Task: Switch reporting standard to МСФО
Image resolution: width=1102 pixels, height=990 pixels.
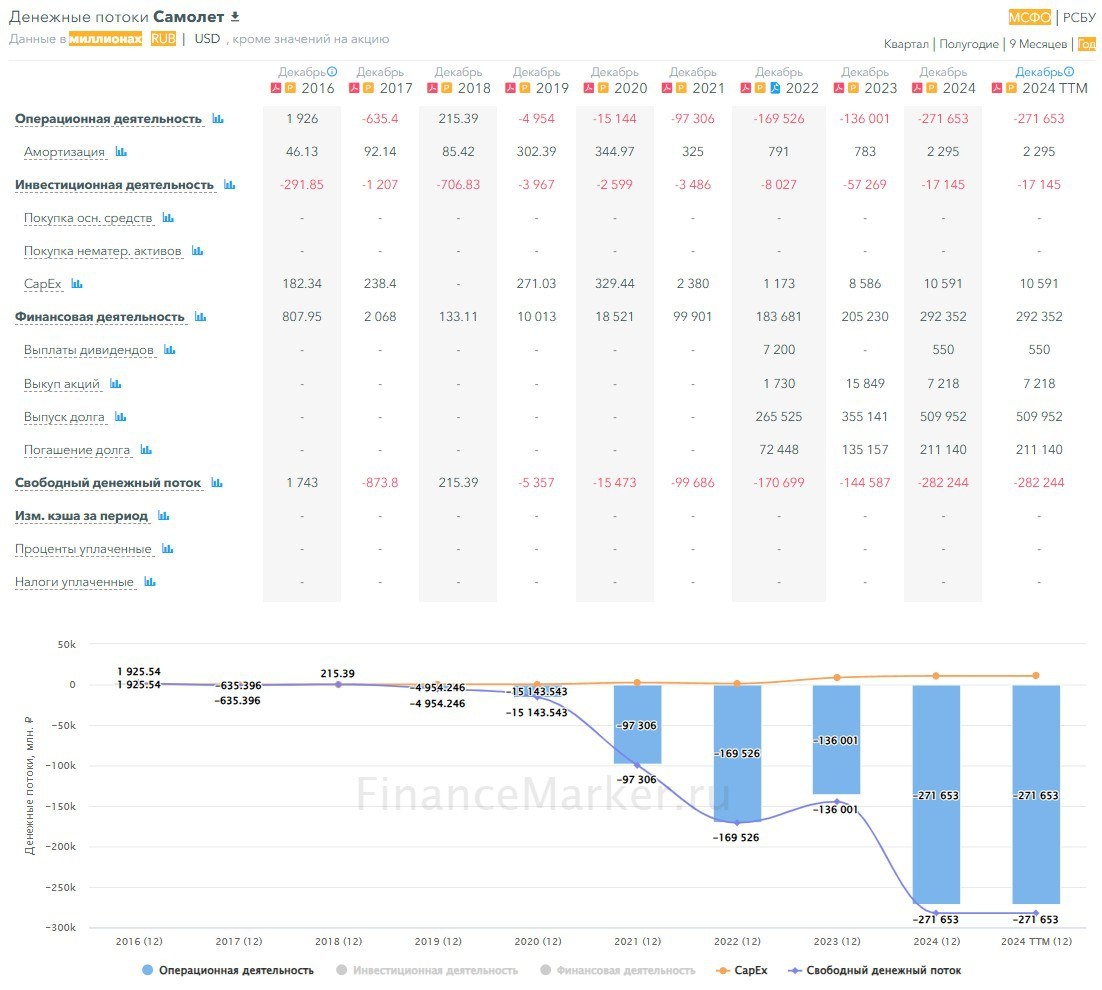Action: [x=1030, y=18]
